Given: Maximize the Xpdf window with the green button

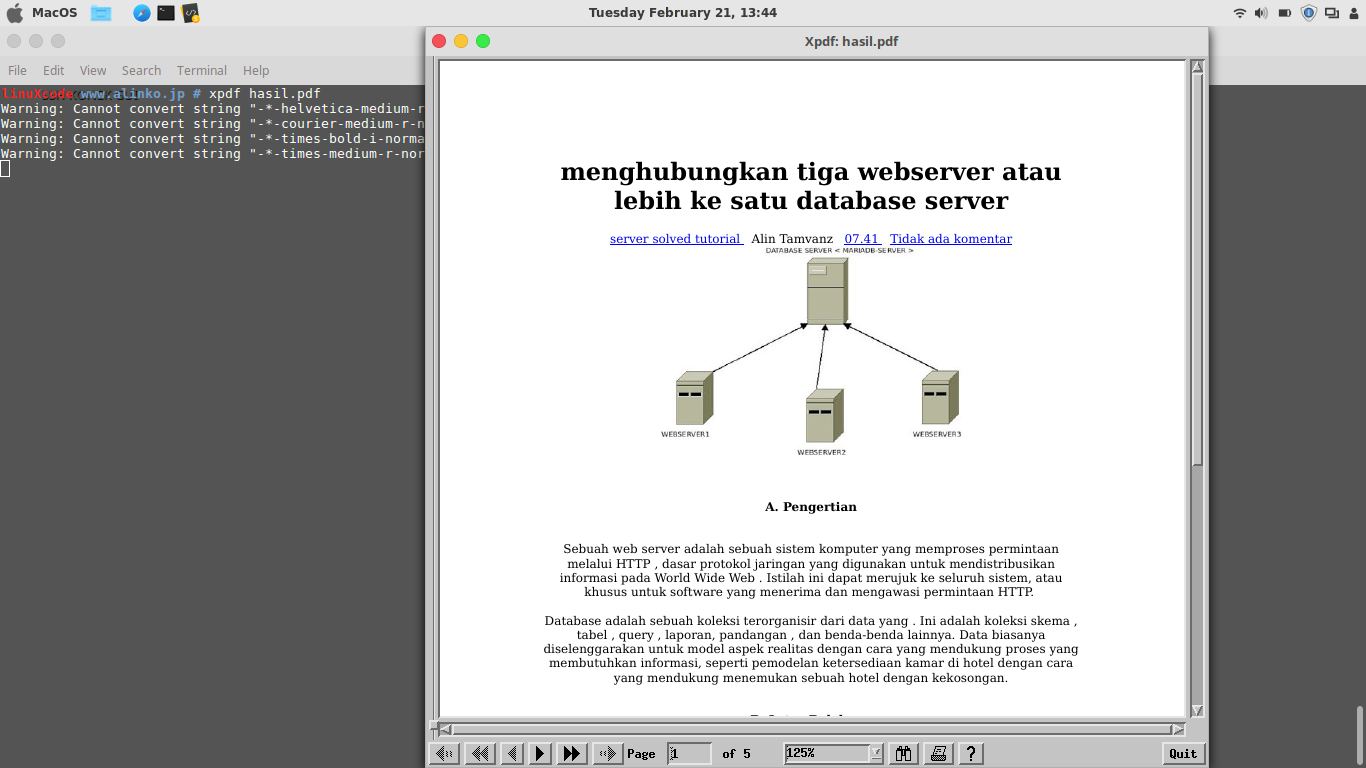Looking at the screenshot, I should click(x=483, y=41).
